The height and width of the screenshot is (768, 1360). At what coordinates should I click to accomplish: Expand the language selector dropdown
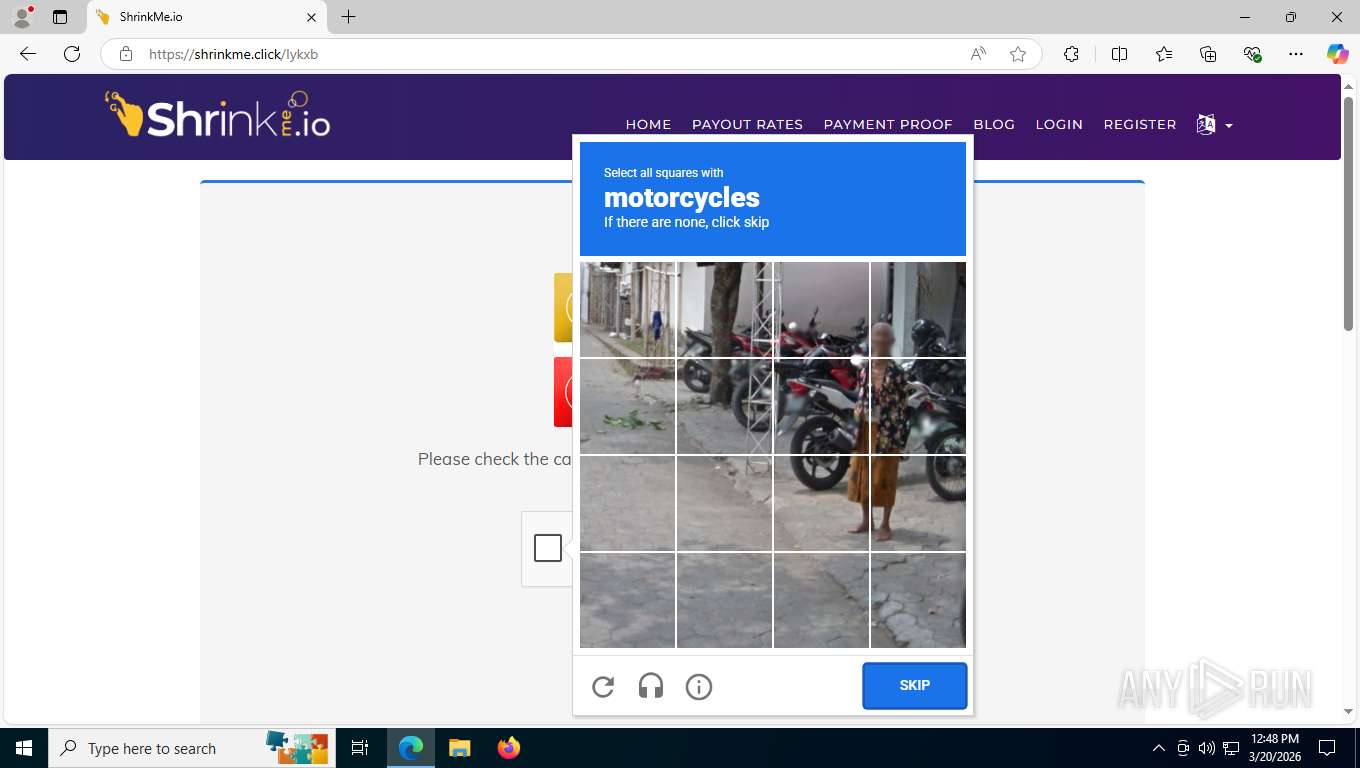point(1214,124)
